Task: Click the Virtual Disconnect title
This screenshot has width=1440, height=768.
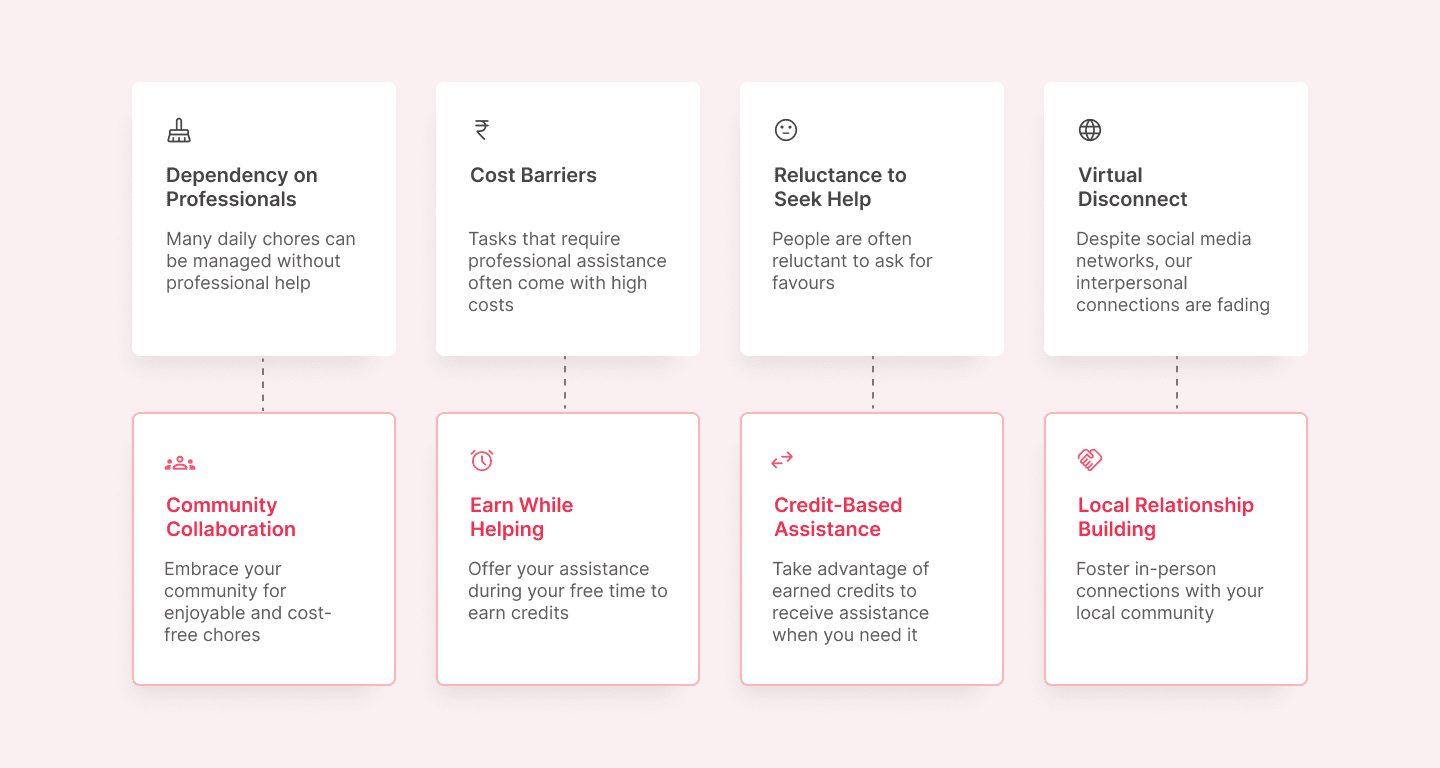Action: [1132, 187]
